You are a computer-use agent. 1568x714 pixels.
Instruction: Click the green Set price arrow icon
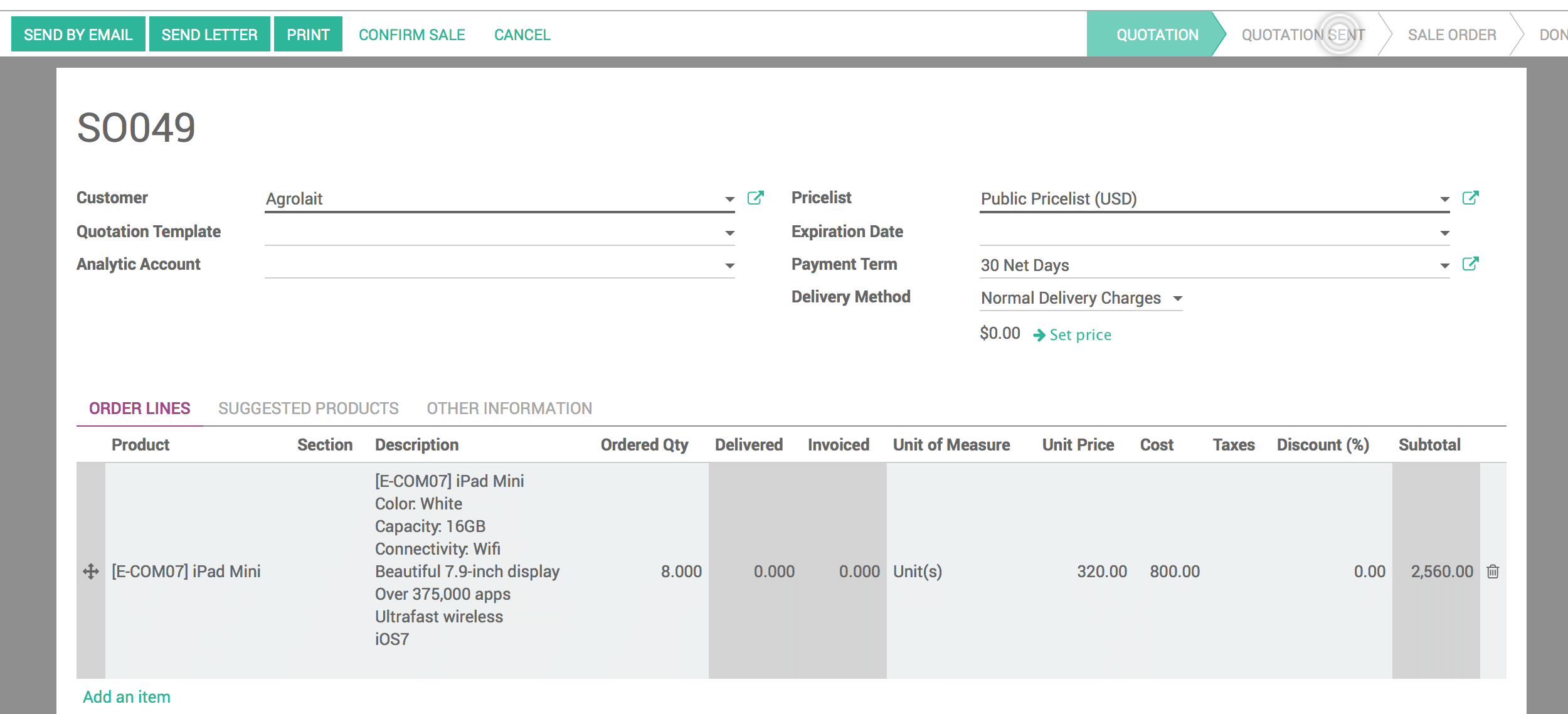point(1041,334)
